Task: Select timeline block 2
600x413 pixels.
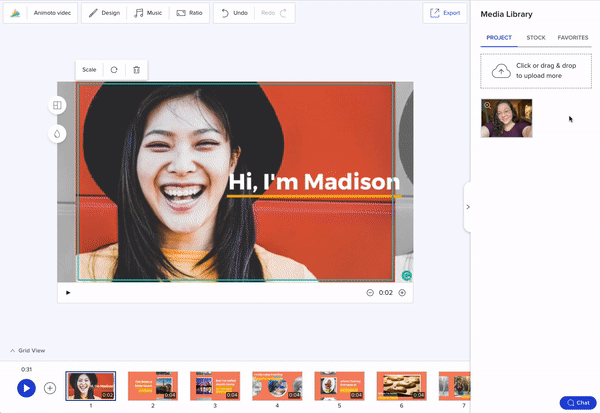Action: click(x=153, y=386)
